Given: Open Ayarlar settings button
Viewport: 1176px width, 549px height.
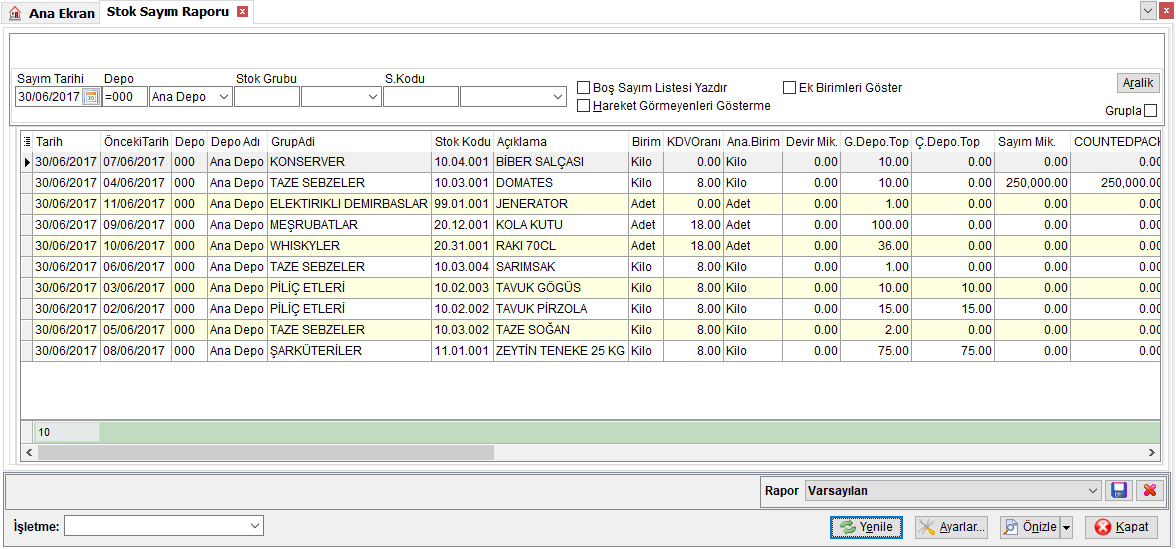Looking at the screenshot, I should [x=950, y=527].
